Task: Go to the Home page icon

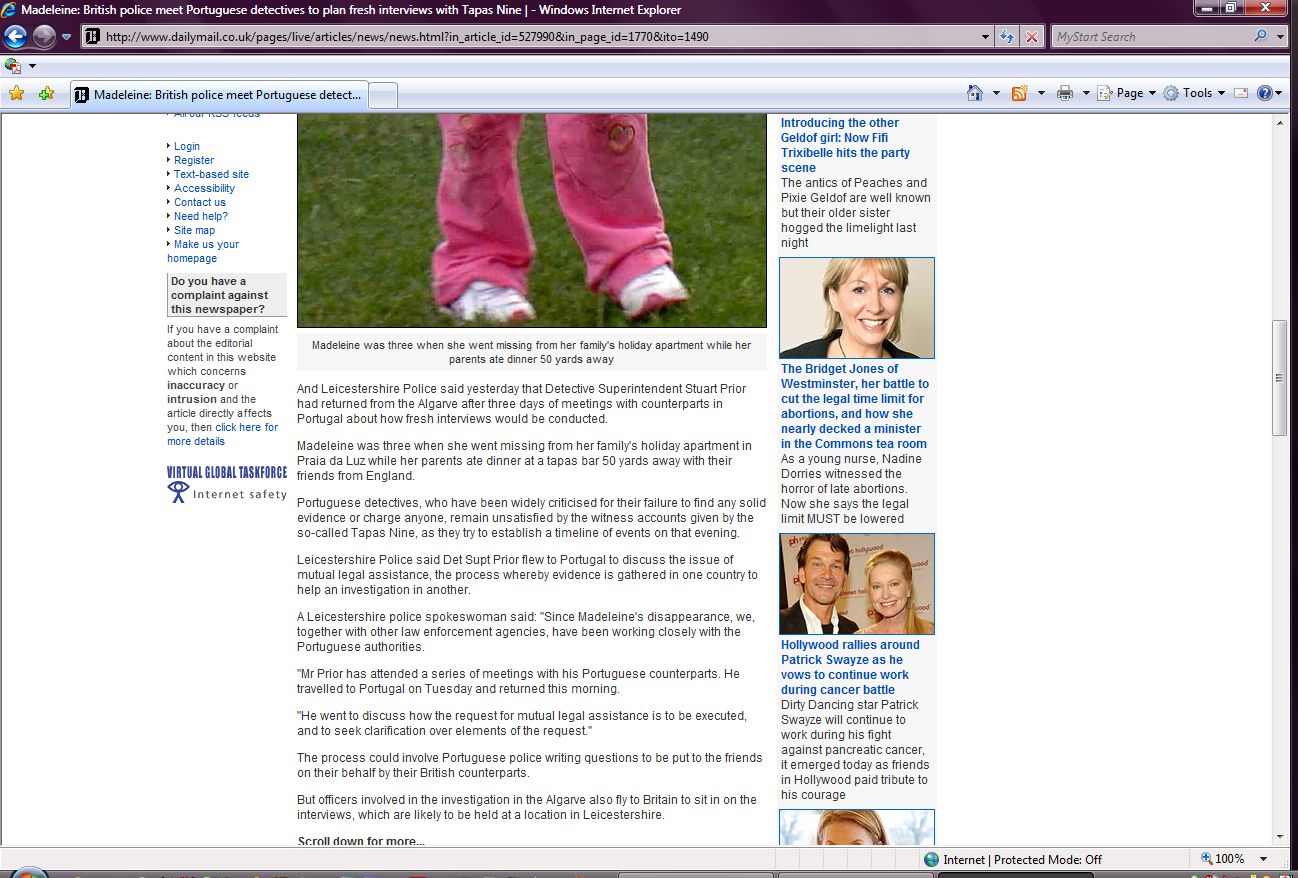Action: click(975, 93)
